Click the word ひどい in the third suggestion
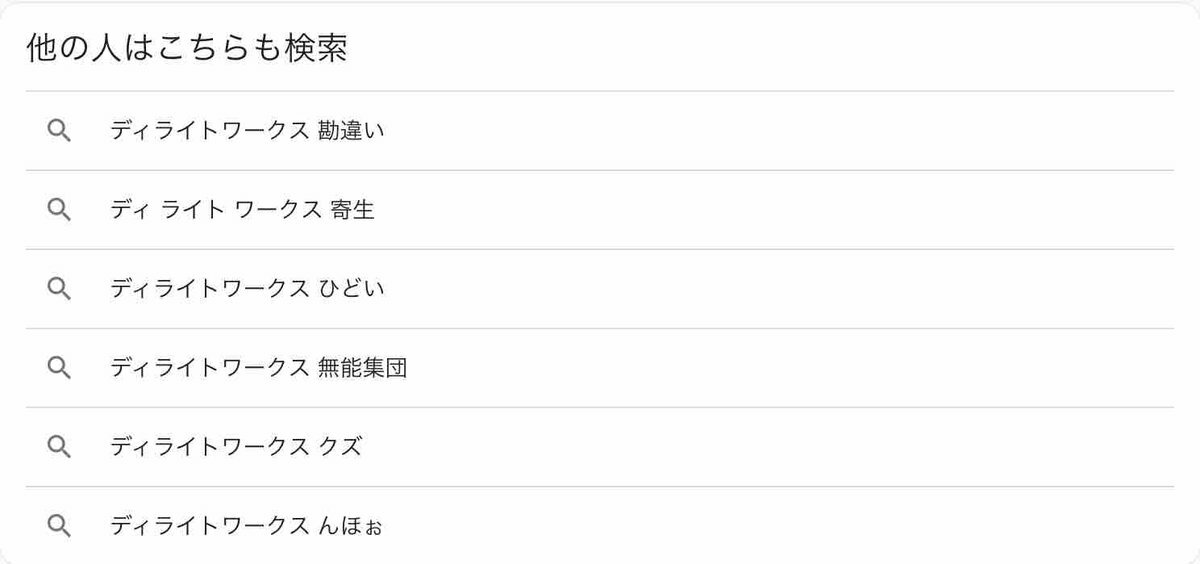 tap(351, 289)
